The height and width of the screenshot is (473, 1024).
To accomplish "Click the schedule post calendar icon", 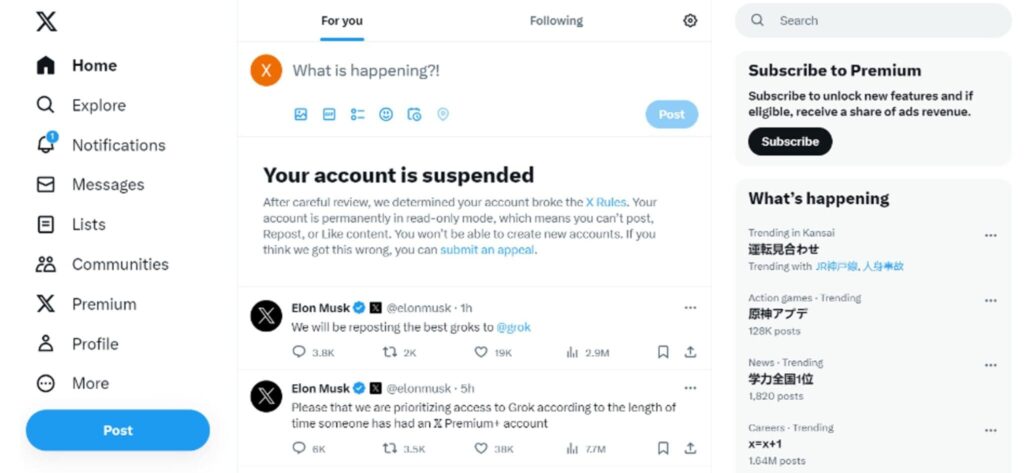I will tap(414, 114).
